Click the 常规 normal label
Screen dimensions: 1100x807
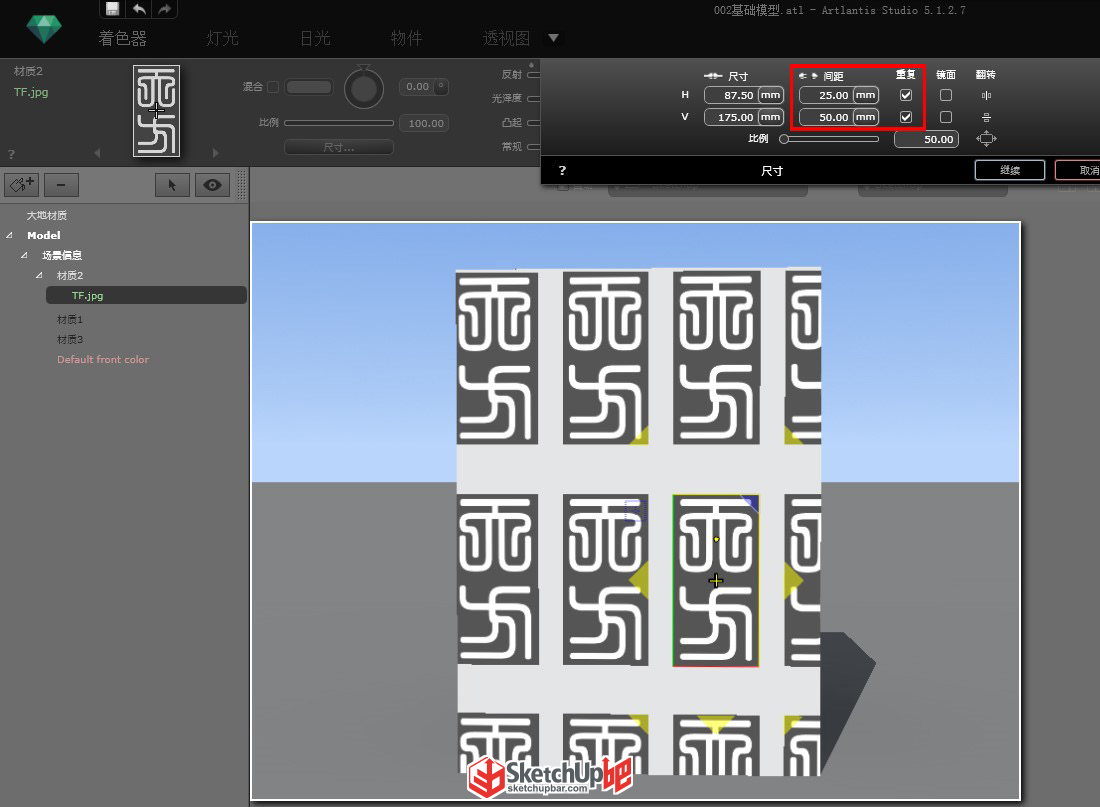click(x=512, y=147)
